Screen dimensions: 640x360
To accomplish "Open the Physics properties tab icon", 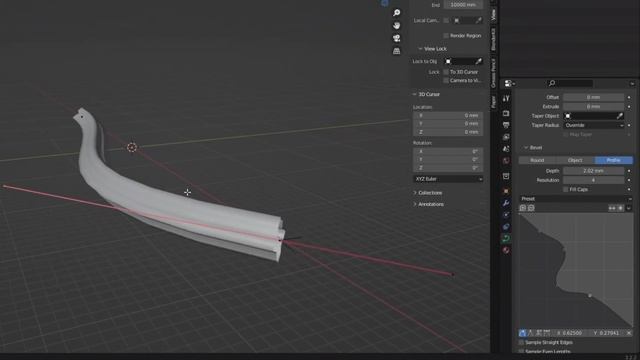I will point(506,215).
